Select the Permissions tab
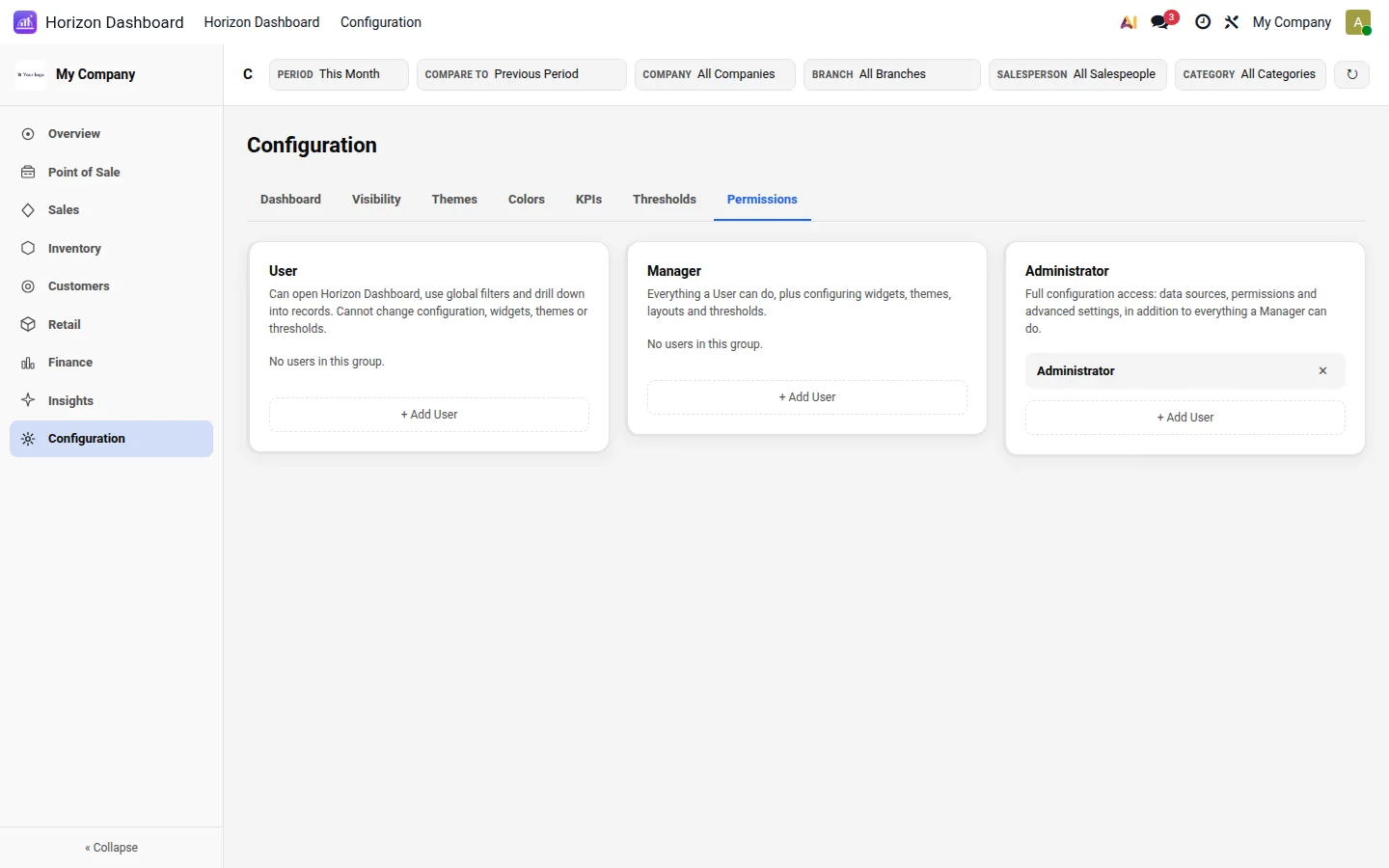The height and width of the screenshot is (868, 1389). pos(762,200)
